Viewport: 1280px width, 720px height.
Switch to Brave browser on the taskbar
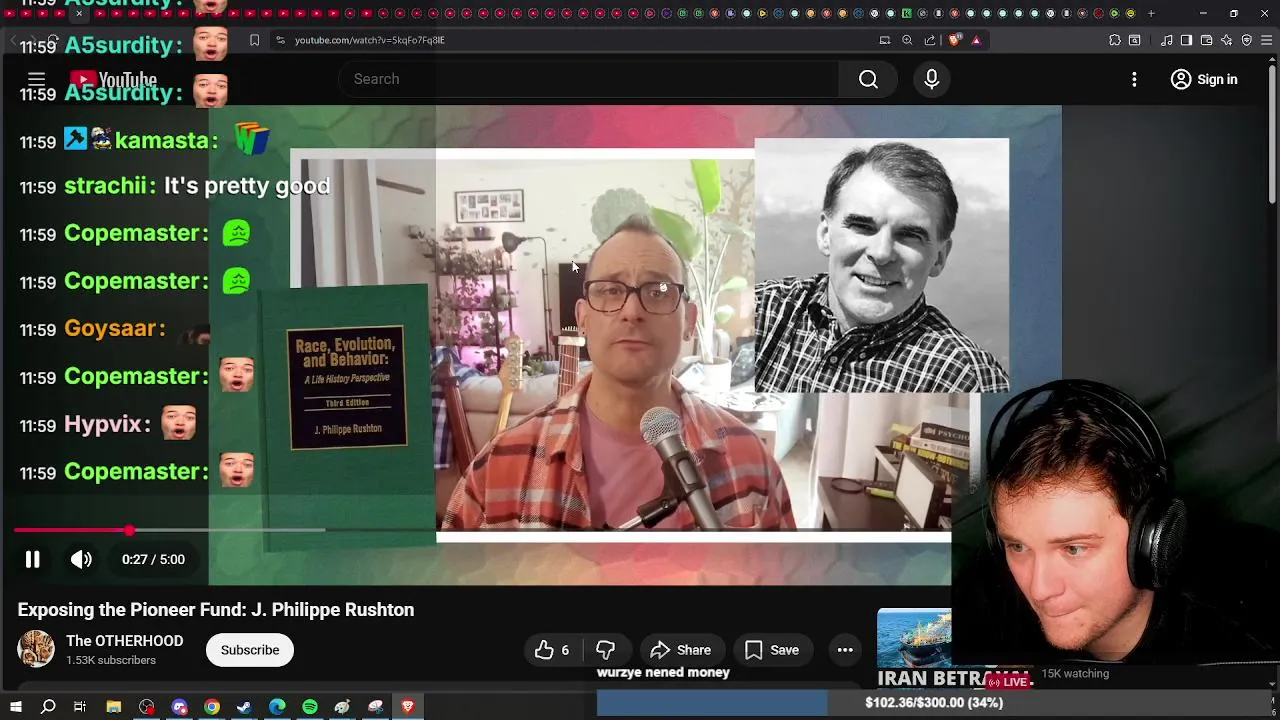pos(408,707)
